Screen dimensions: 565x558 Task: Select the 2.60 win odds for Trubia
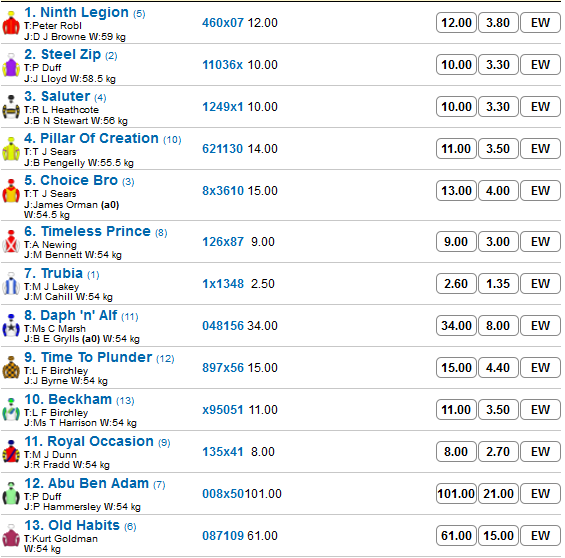456,284
